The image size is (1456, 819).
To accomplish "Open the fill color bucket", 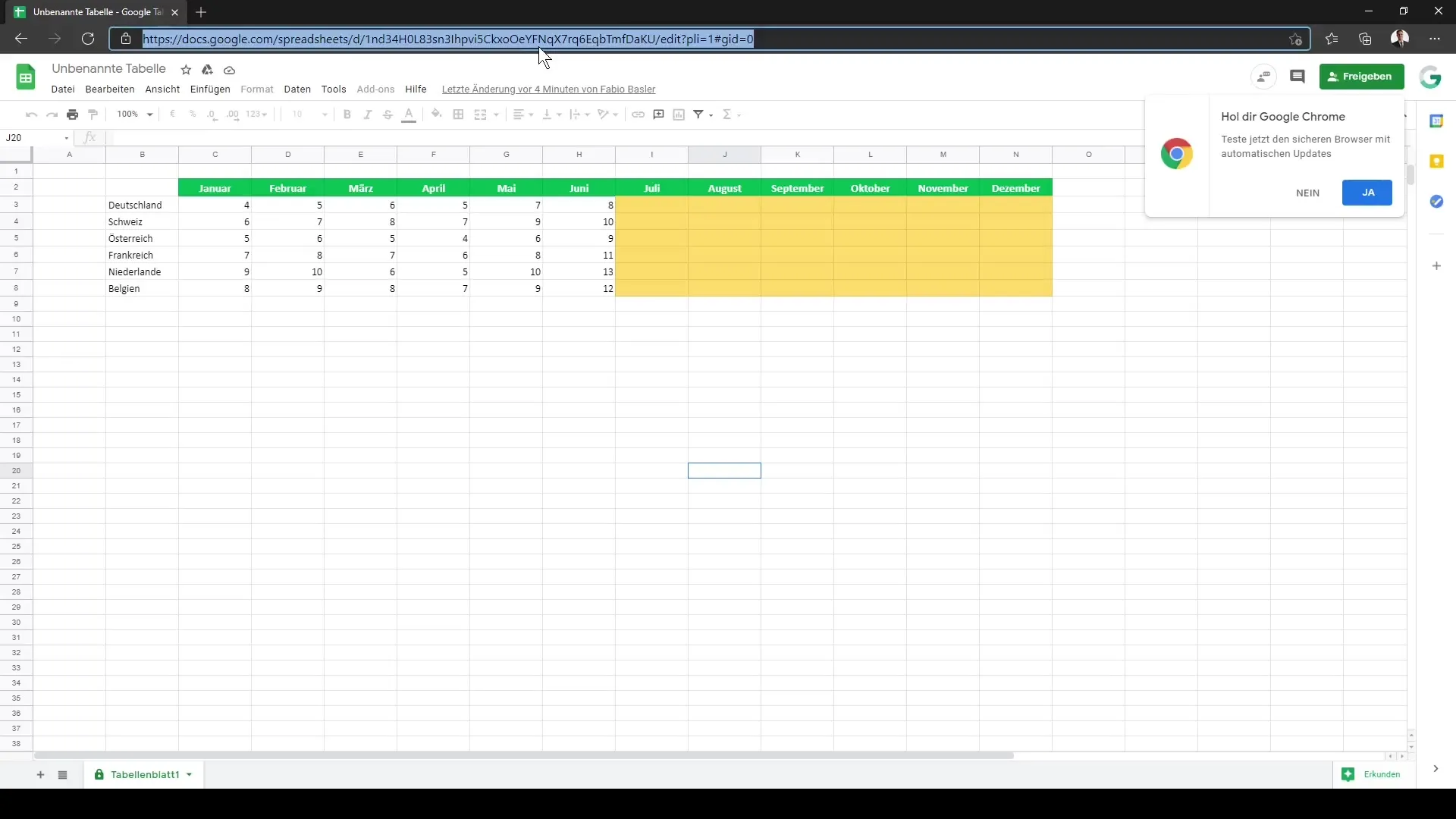I will click(x=436, y=115).
